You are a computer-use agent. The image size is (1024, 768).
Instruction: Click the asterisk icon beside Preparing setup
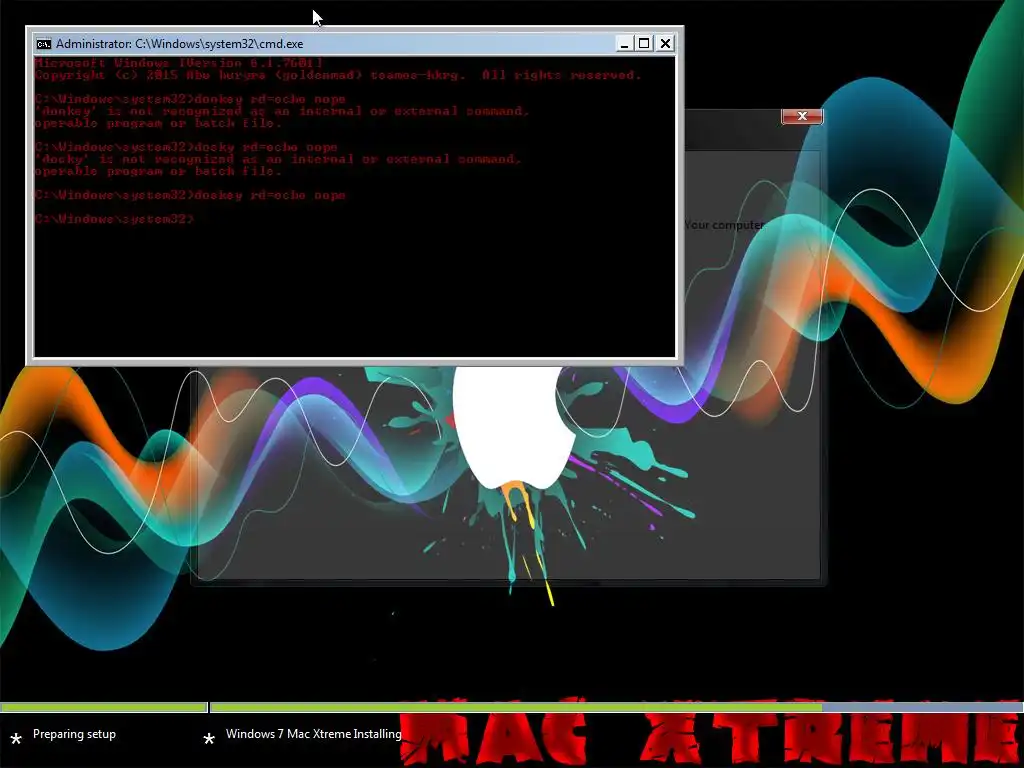pyautogui.click(x=16, y=739)
